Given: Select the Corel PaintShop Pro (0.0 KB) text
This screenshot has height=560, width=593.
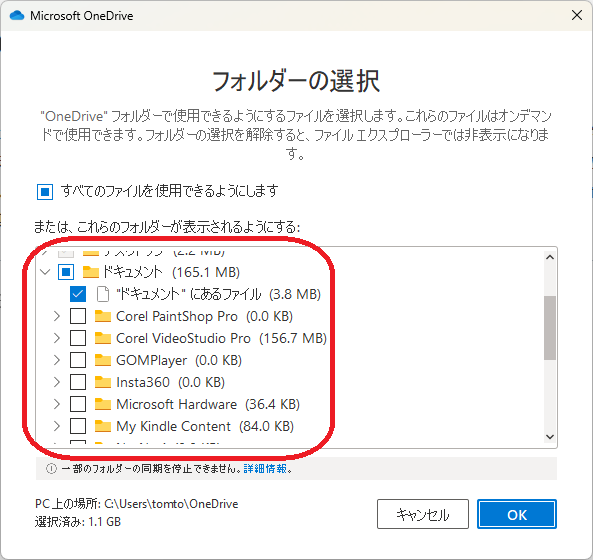Looking at the screenshot, I should 204,316.
